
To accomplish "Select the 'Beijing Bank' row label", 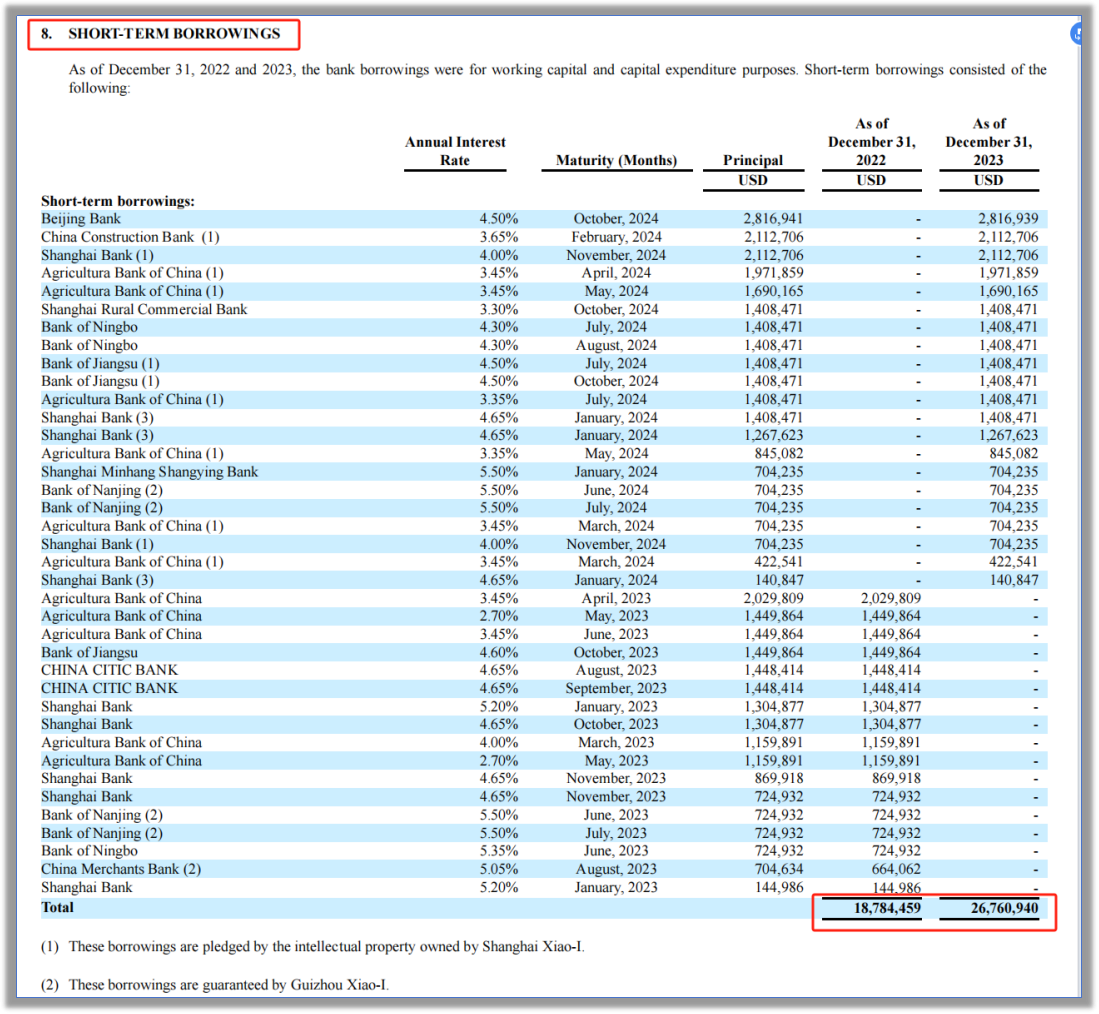I will [x=81, y=219].
